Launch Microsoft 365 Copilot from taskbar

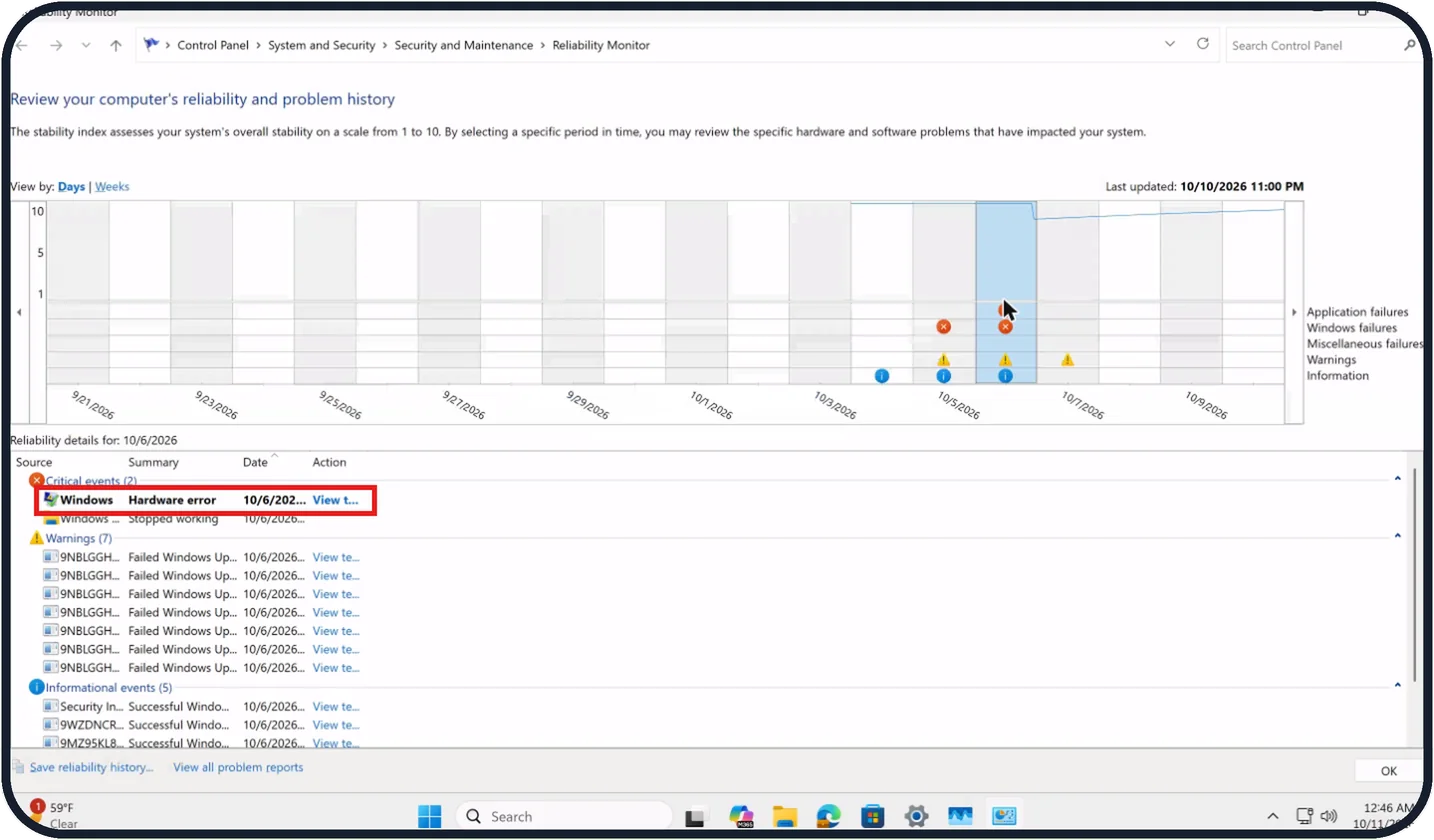tap(741, 816)
